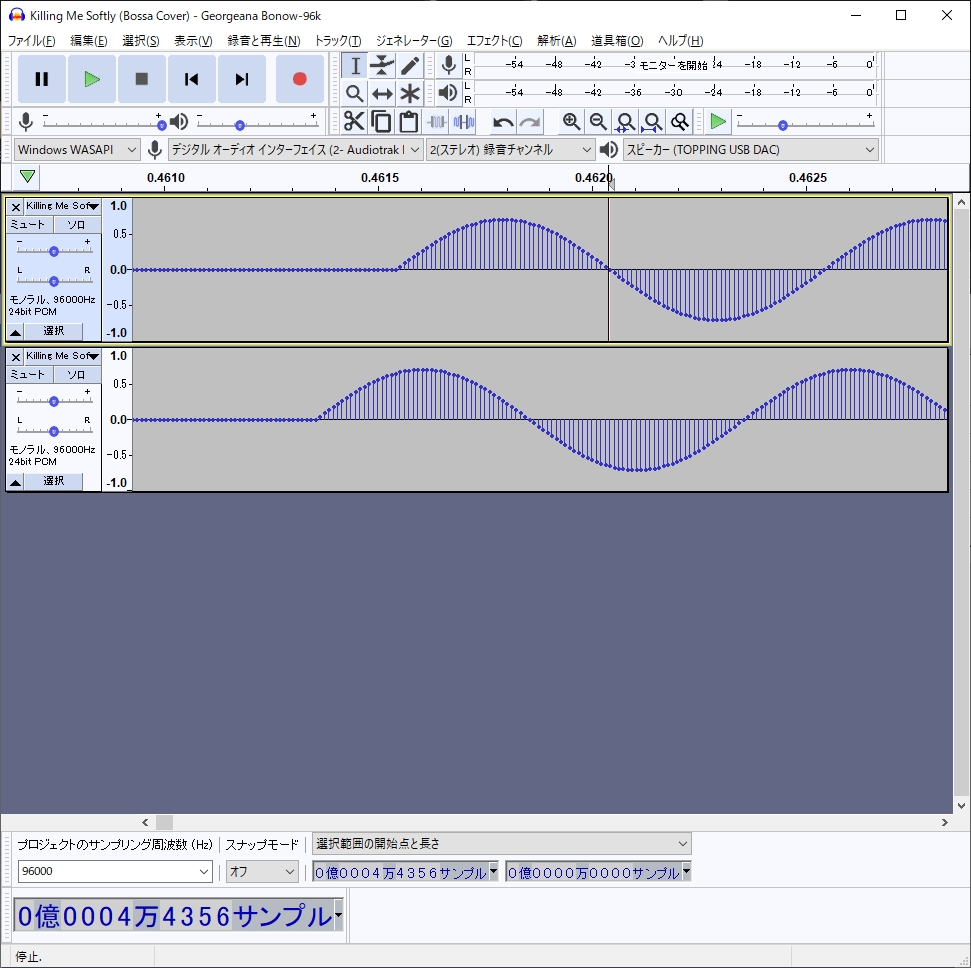The height and width of the screenshot is (968, 971).
Task: Click the モニターを開始 recording meter text
Action: 673,65
